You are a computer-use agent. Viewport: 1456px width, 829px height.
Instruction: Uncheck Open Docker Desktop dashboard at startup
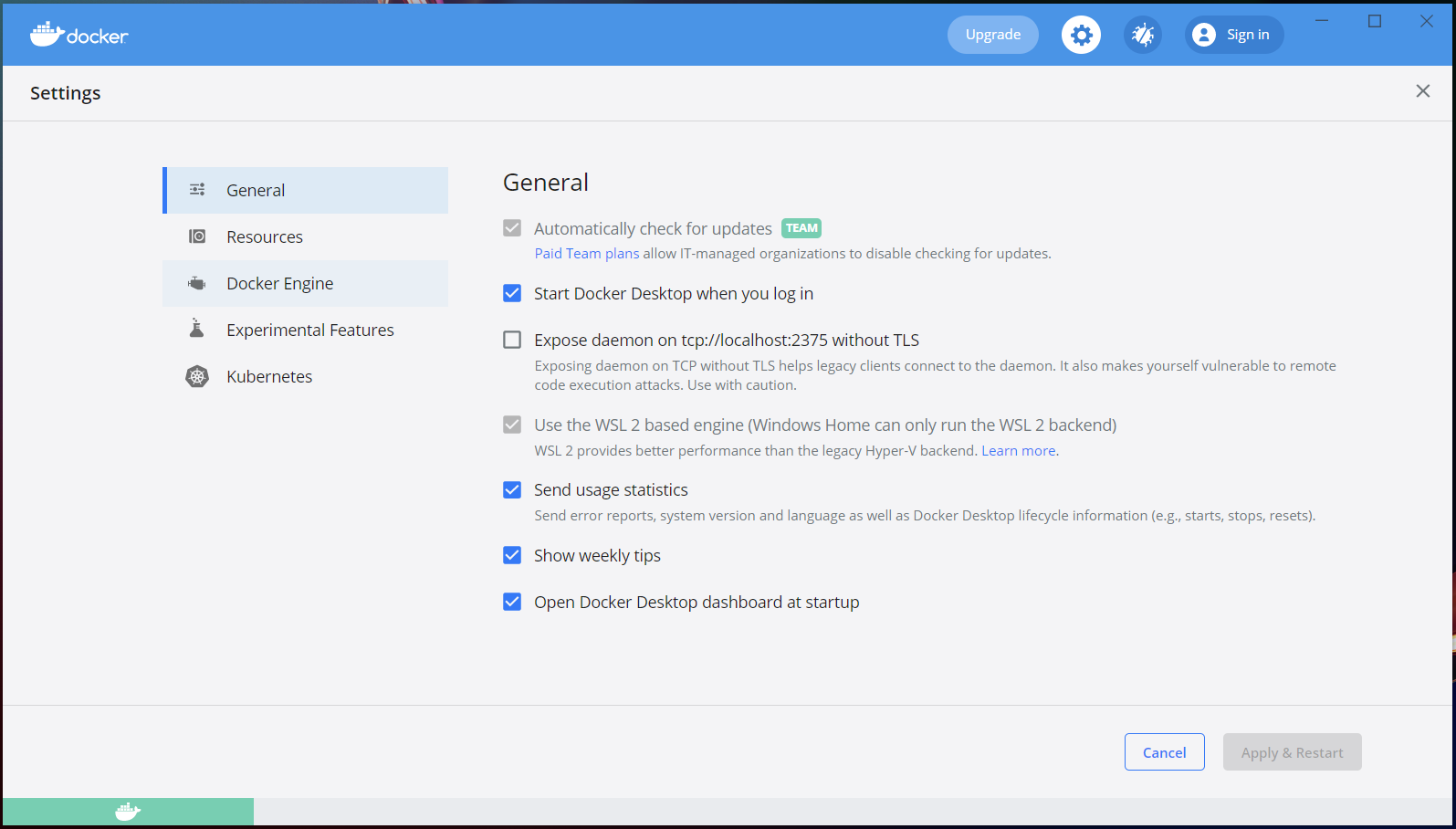512,602
